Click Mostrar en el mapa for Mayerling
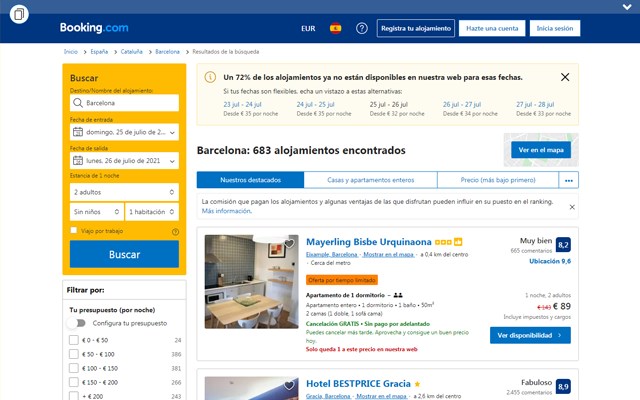The height and width of the screenshot is (400, 640). (388, 254)
